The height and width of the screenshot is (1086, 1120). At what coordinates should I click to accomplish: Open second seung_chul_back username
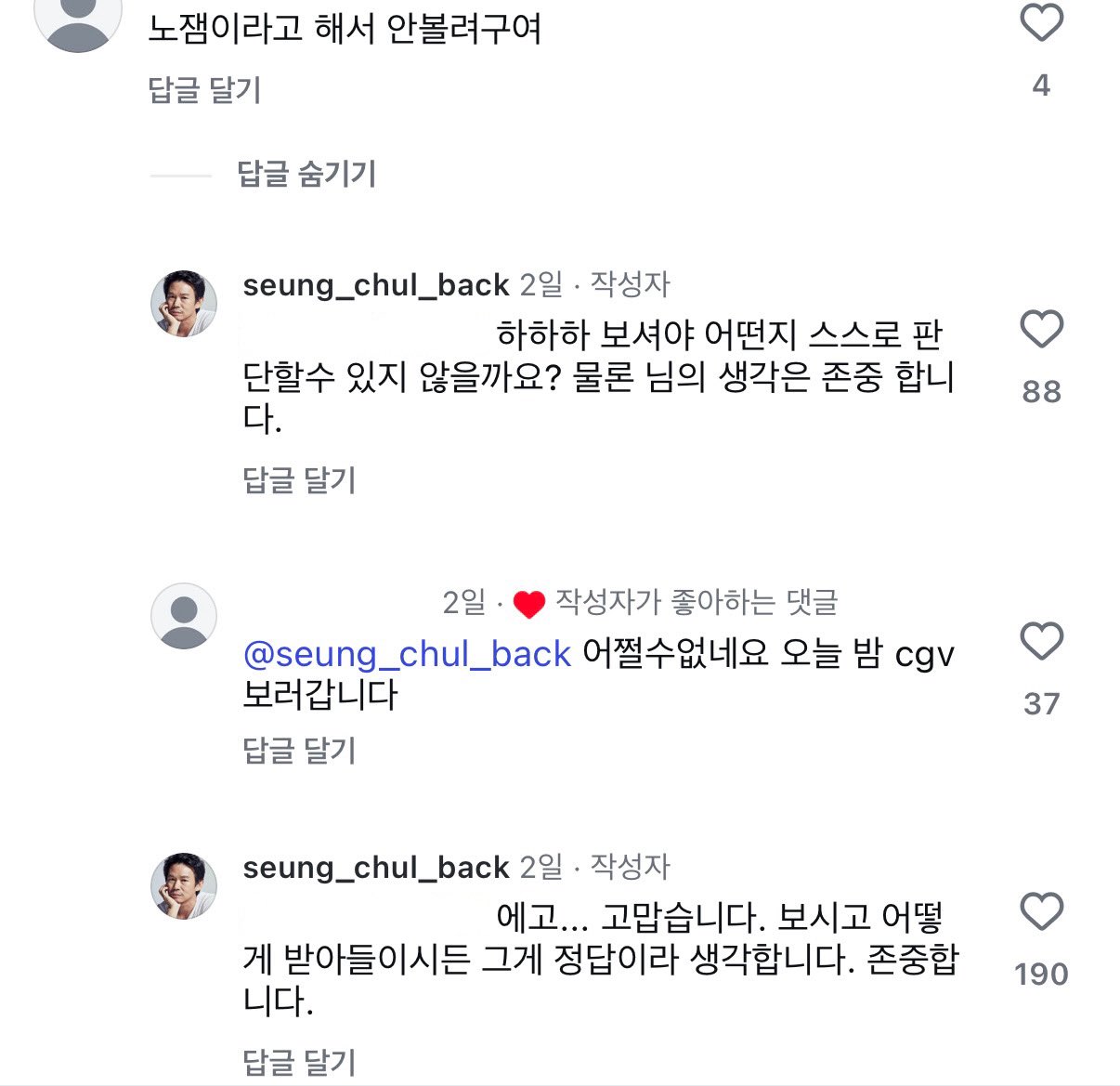376,867
